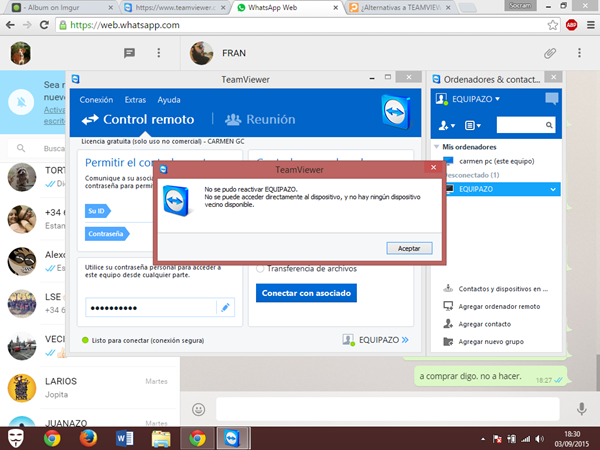
Task: Click the TeamViewer taskbar icon
Action: coord(233,439)
